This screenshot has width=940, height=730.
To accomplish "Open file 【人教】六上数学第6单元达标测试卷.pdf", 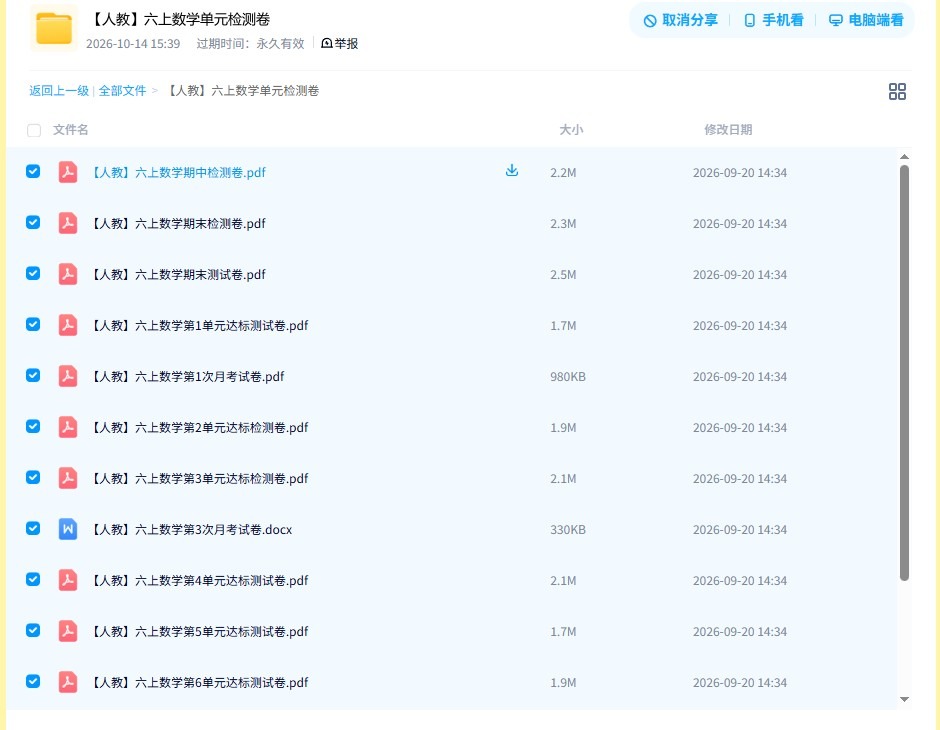I will (199, 682).
